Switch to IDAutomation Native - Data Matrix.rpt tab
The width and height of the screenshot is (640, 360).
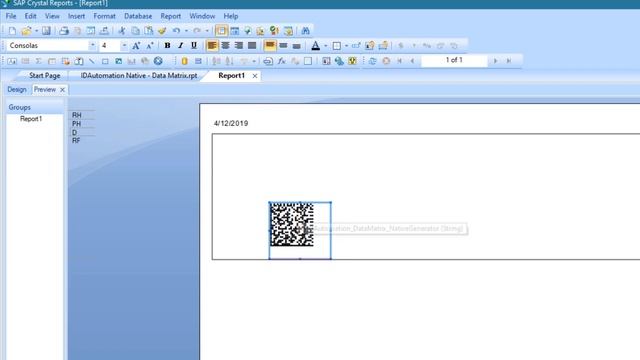(x=139, y=76)
